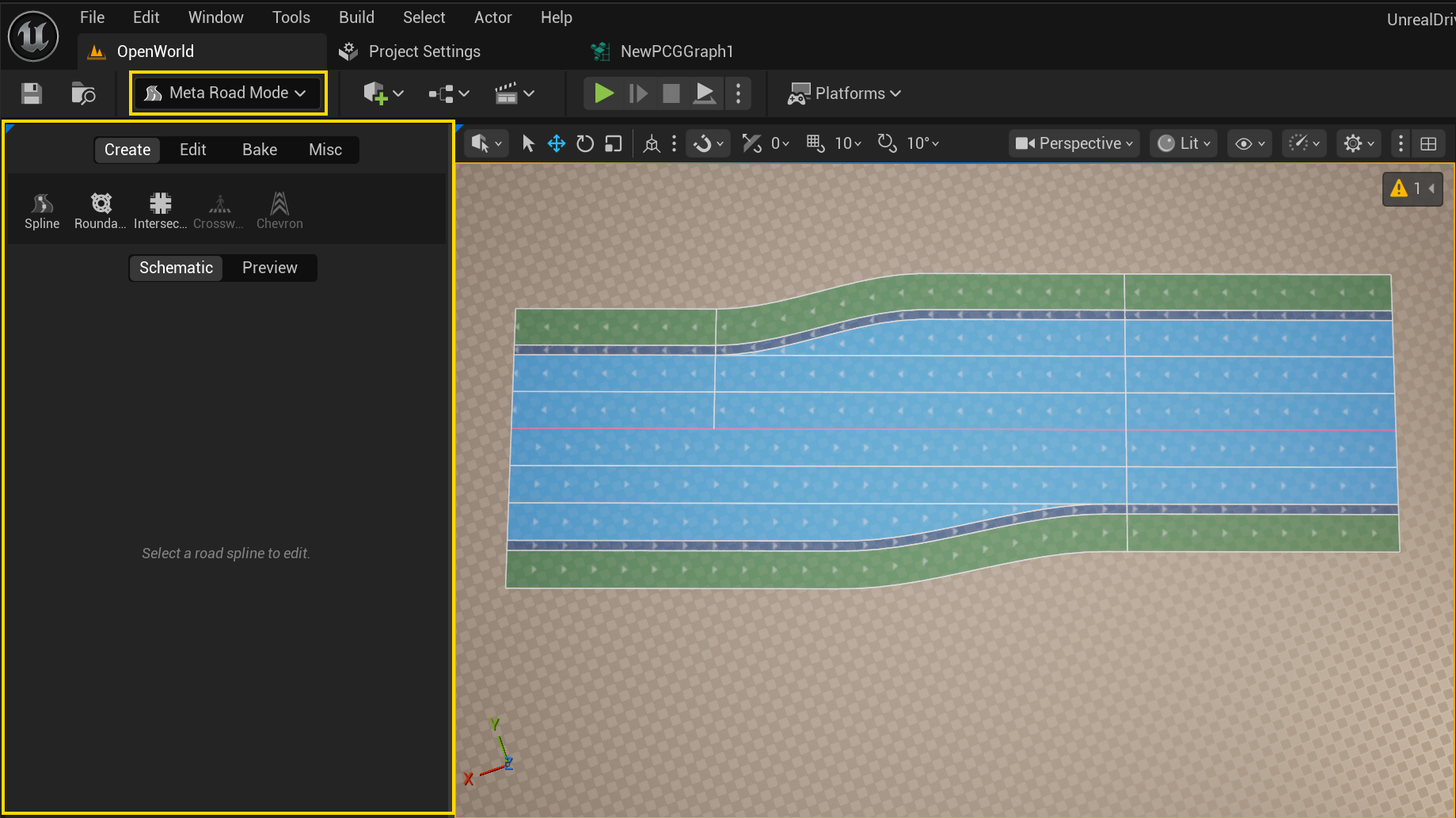Open the Window menu
1456x818 pixels.
click(x=216, y=17)
